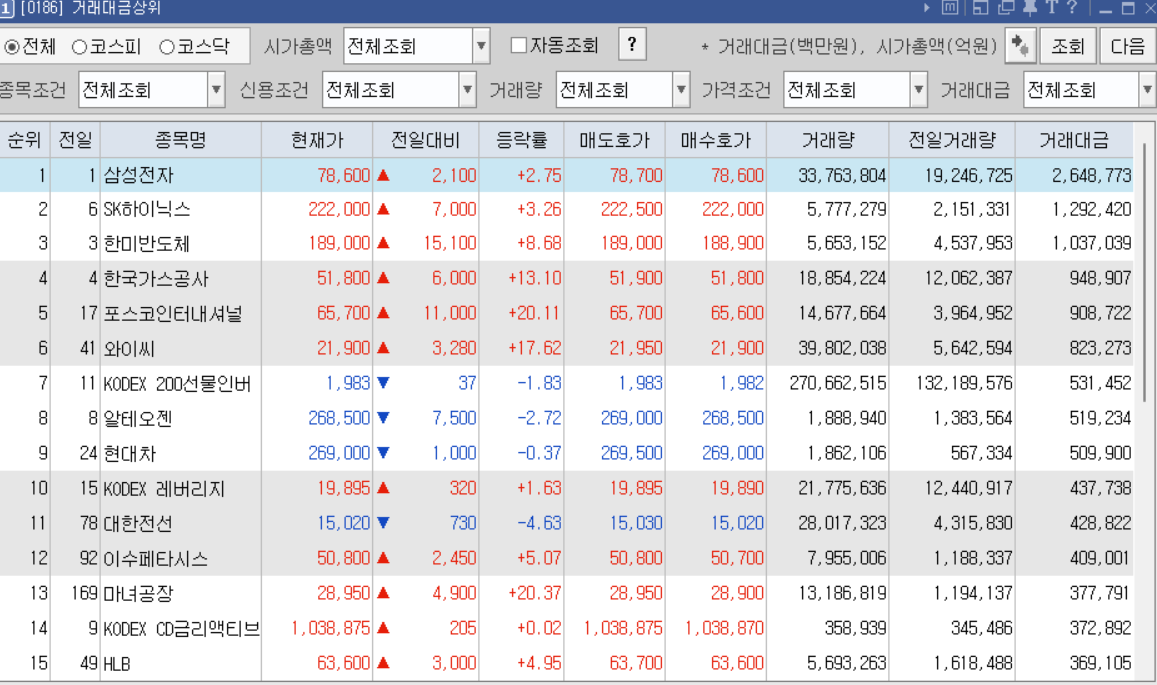Select the 이수페타시스 stock name
Image resolution: width=1157 pixels, height=685 pixels.
pos(155,559)
